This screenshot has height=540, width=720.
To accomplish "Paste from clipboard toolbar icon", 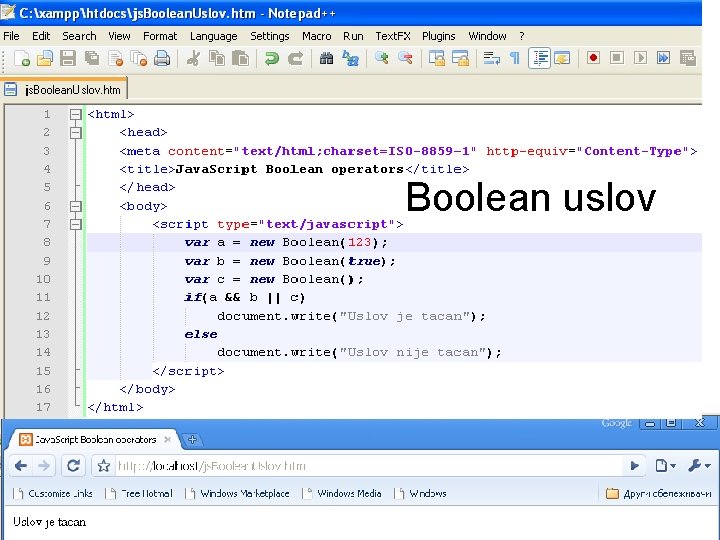I will click(240, 58).
